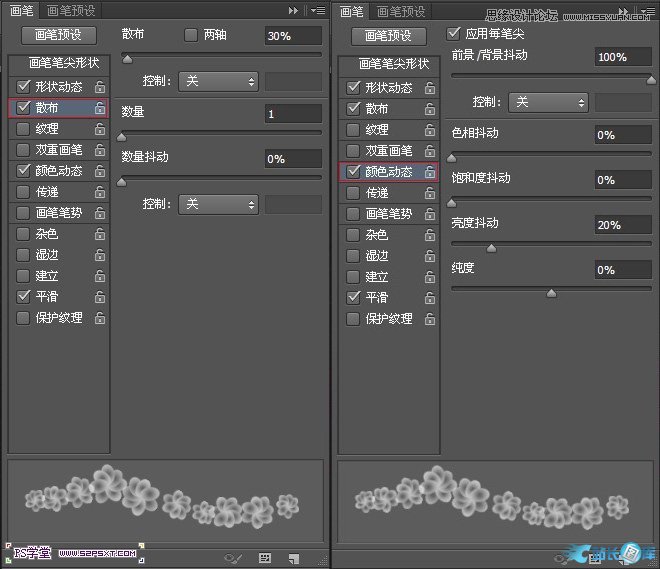Open the left Brush panel flyout menu
The image size is (660, 569).
317,10
